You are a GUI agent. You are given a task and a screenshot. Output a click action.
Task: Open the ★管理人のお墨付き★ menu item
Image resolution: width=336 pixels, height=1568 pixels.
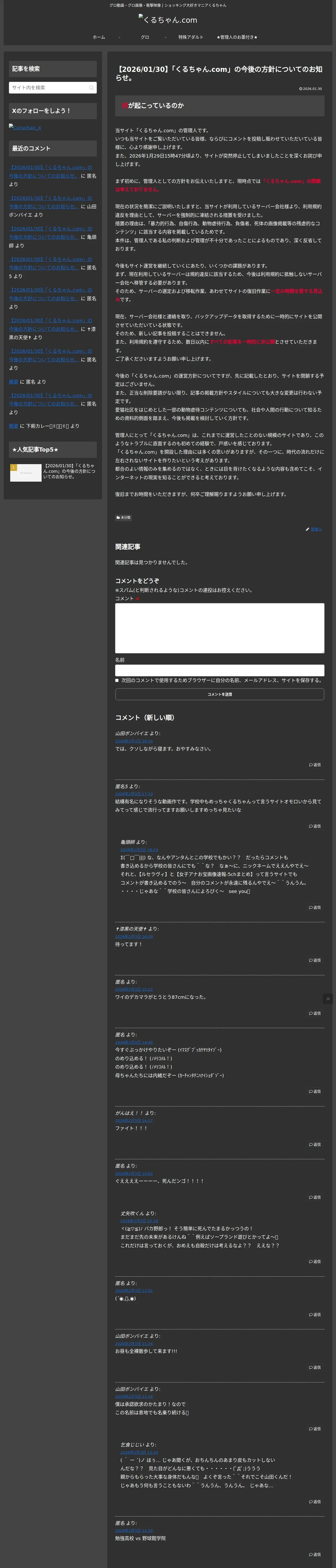(237, 37)
